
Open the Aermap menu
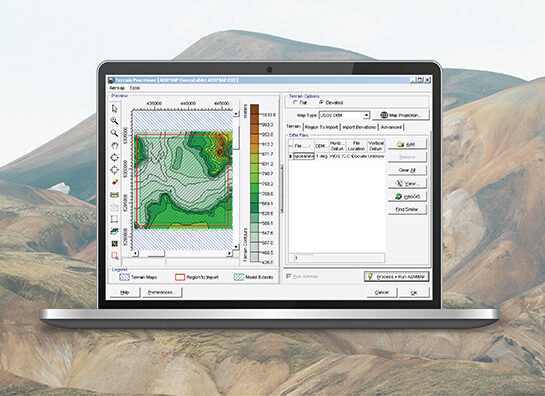pyautogui.click(x=117, y=88)
